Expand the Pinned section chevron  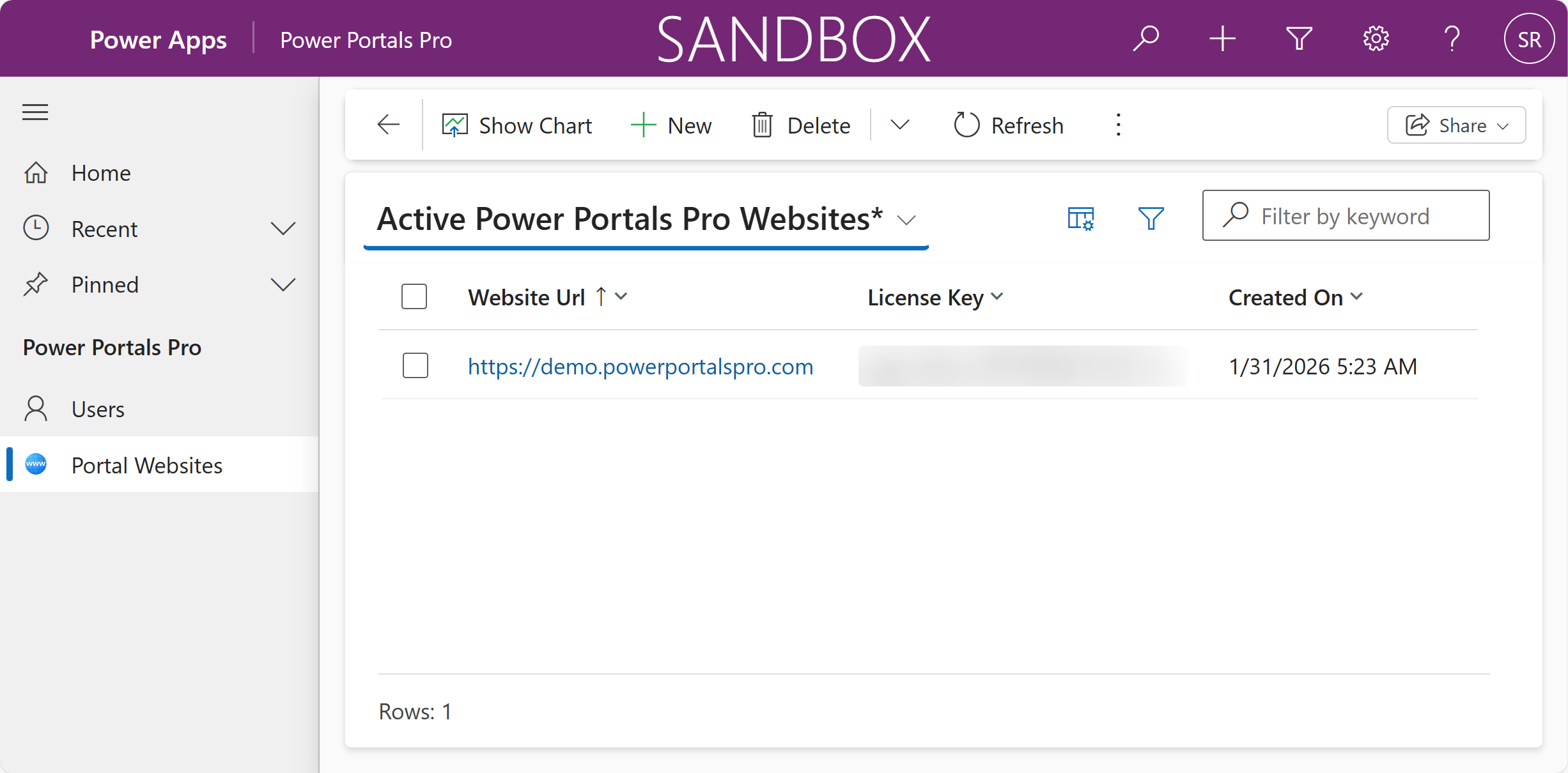pyautogui.click(x=283, y=284)
